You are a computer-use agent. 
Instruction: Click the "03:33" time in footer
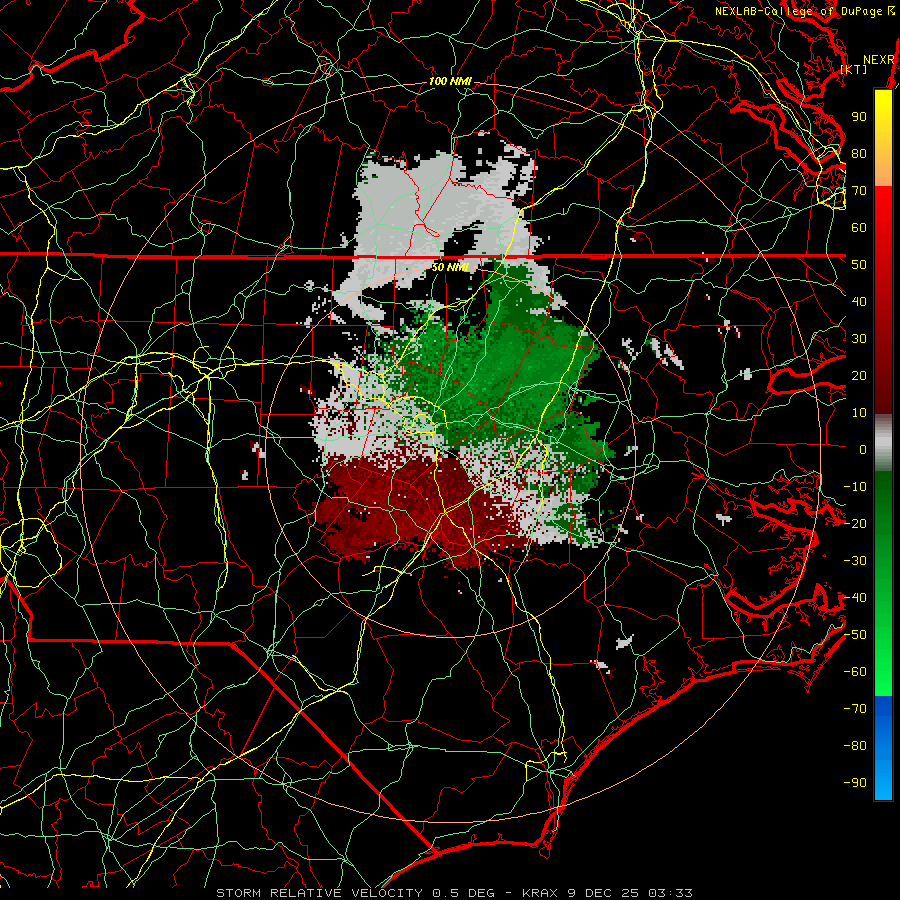tap(670, 893)
